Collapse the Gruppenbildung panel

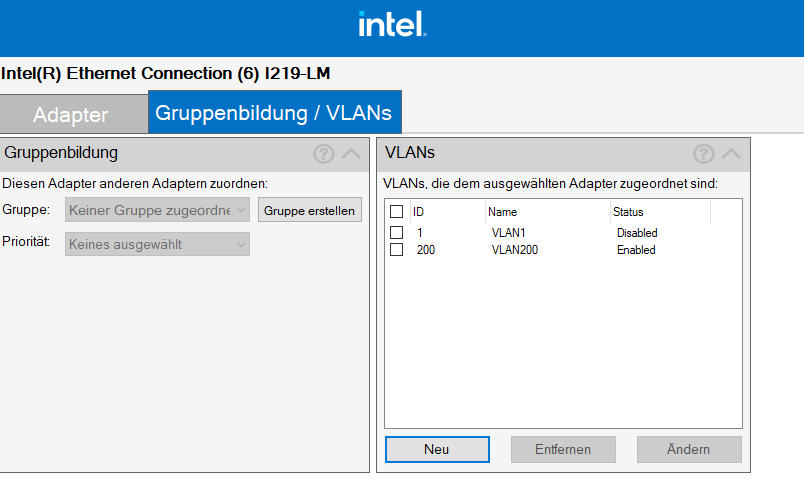(x=351, y=153)
